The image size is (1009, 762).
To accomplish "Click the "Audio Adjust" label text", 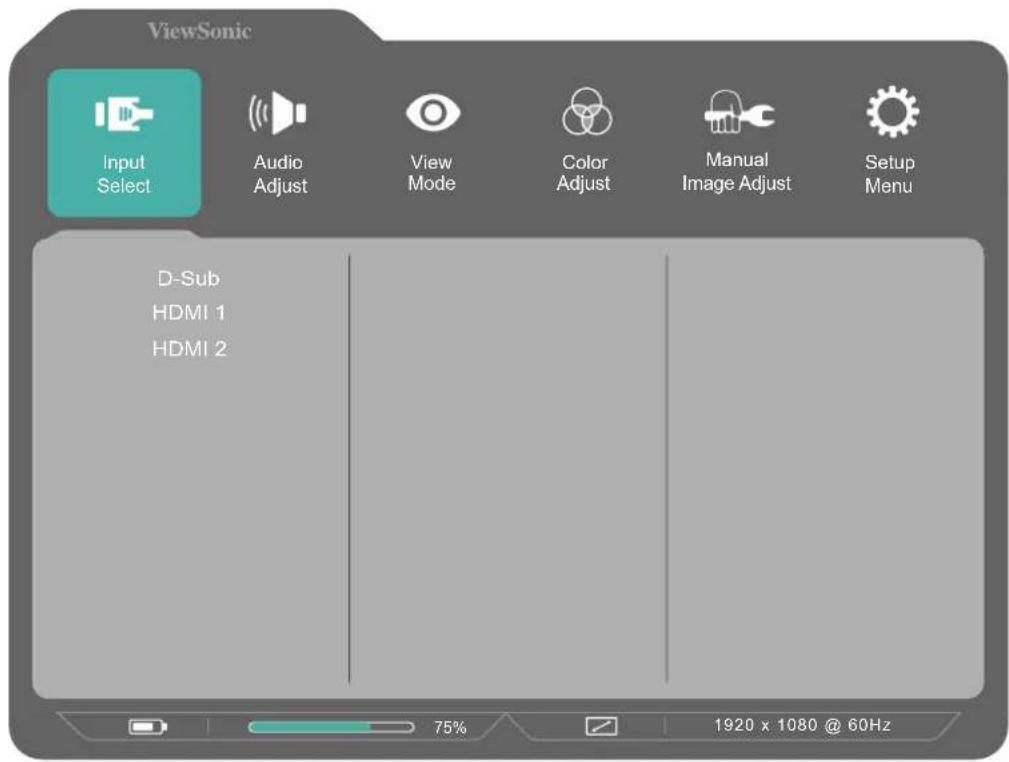I will click(280, 174).
